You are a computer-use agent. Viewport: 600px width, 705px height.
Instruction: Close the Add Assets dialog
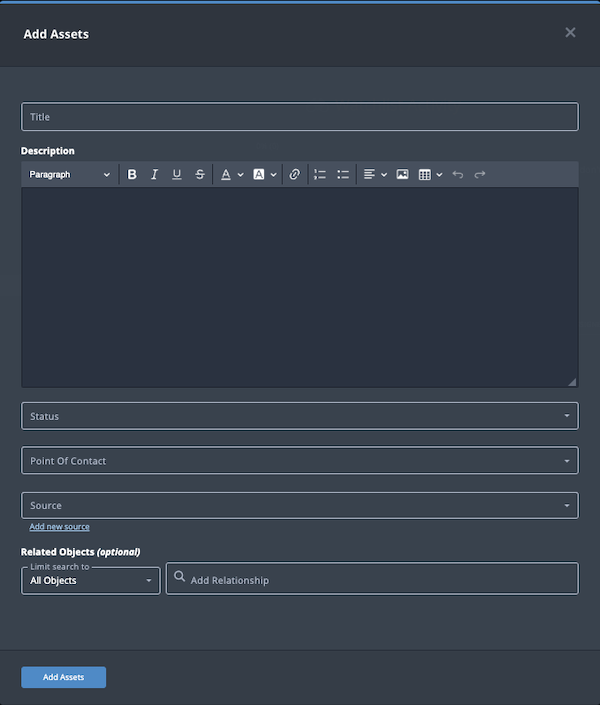(x=570, y=32)
